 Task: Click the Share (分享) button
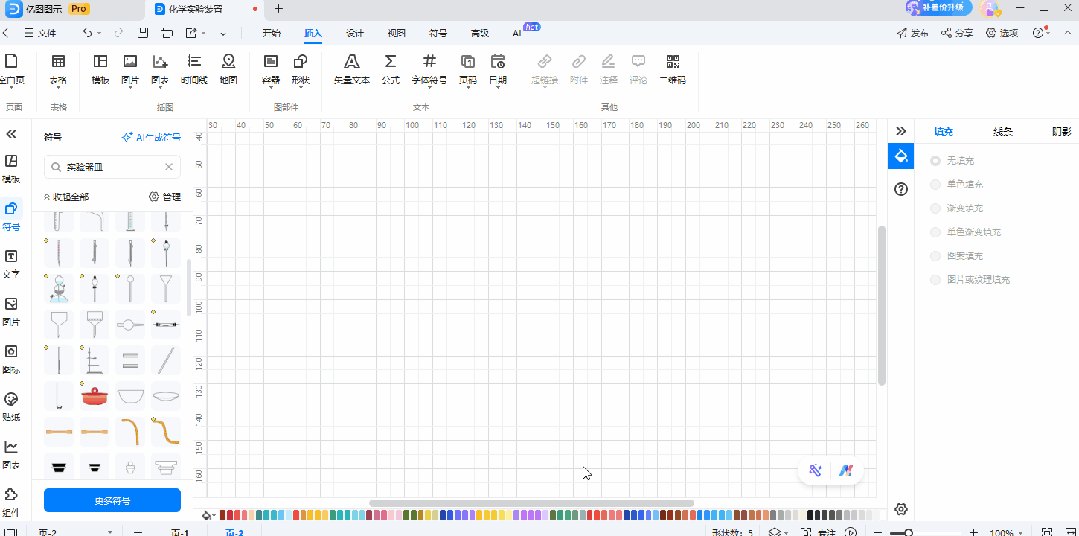957,33
